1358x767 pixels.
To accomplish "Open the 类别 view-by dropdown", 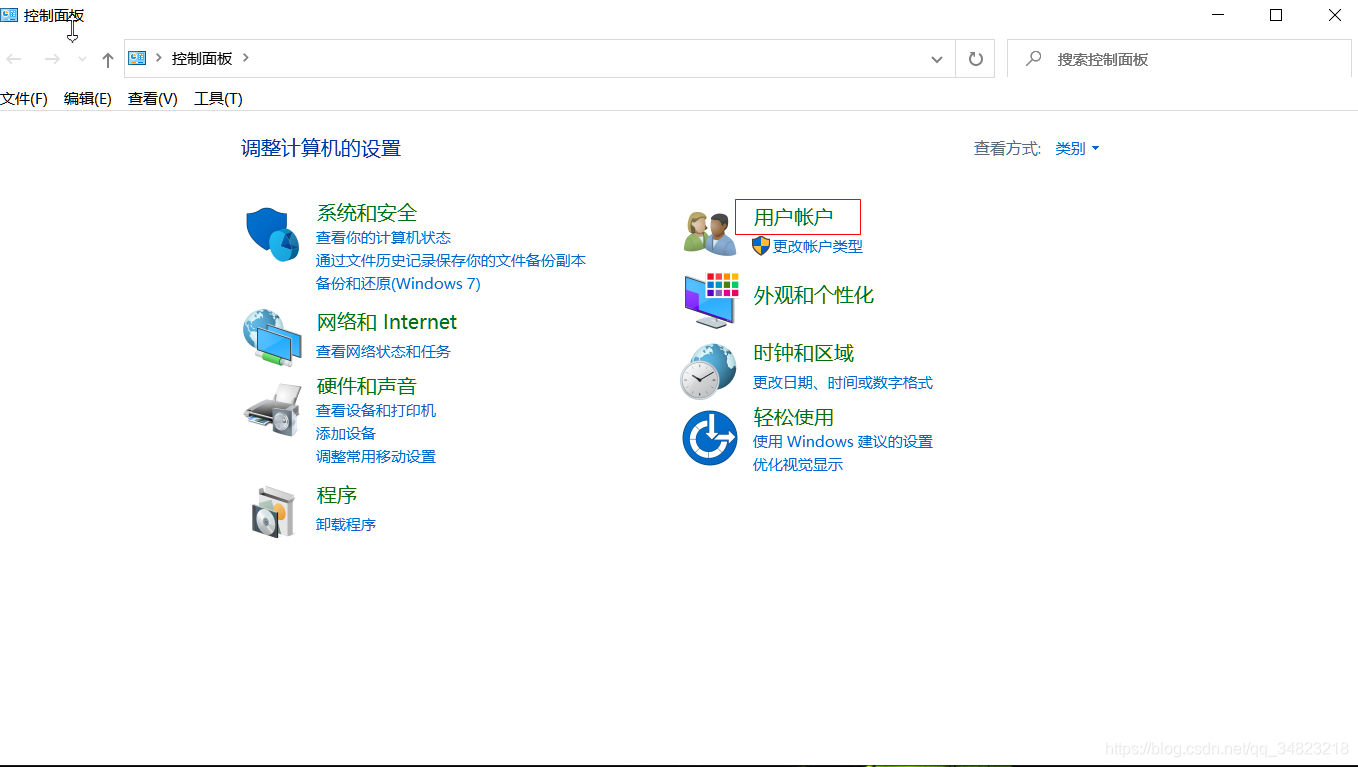I will (x=1077, y=148).
